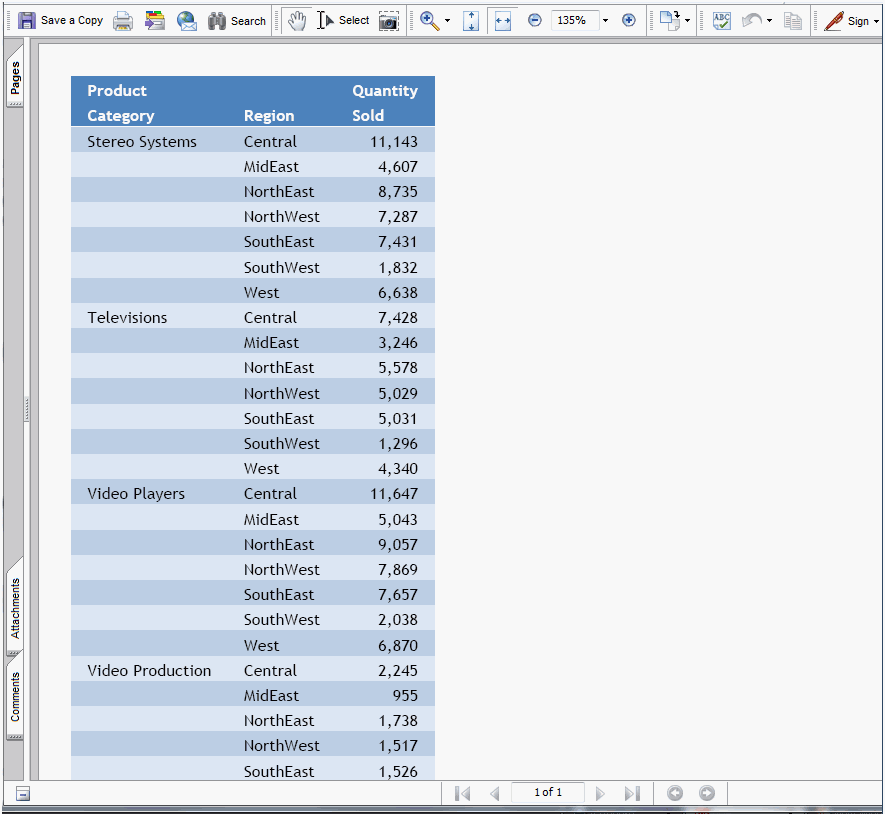Go to previous page button
This screenshot has height=814, width=885.
point(495,793)
